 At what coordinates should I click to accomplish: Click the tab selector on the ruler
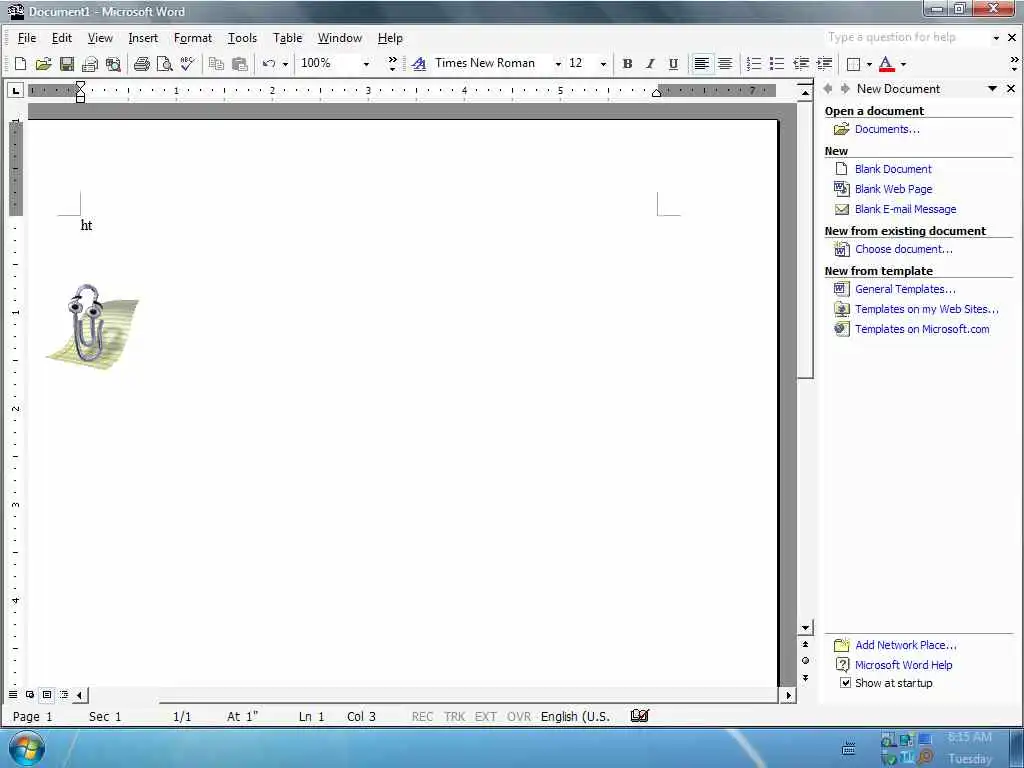coord(16,90)
